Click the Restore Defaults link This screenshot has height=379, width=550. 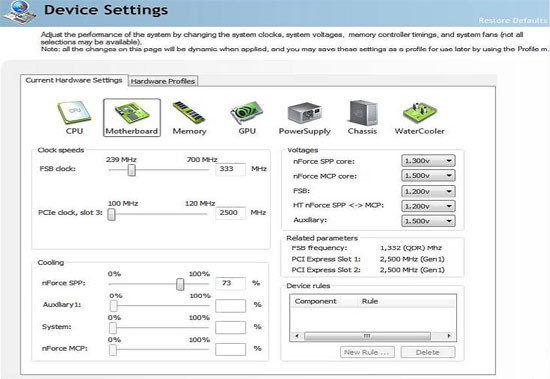click(x=513, y=20)
